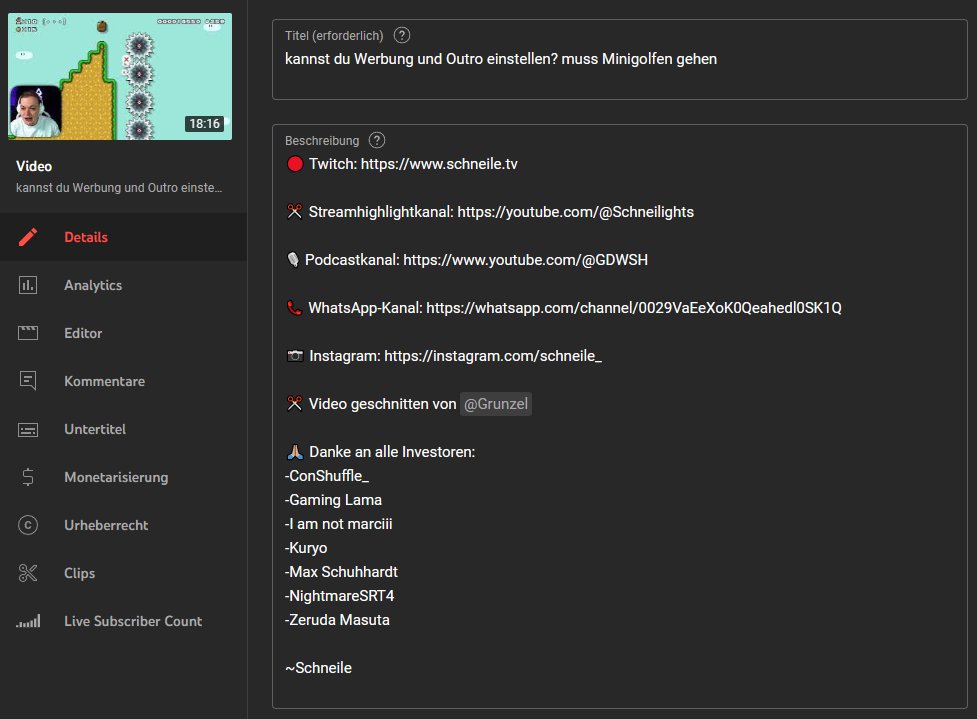The width and height of the screenshot is (977, 719).
Task: Click the Clips scissors icon
Action: click(28, 573)
